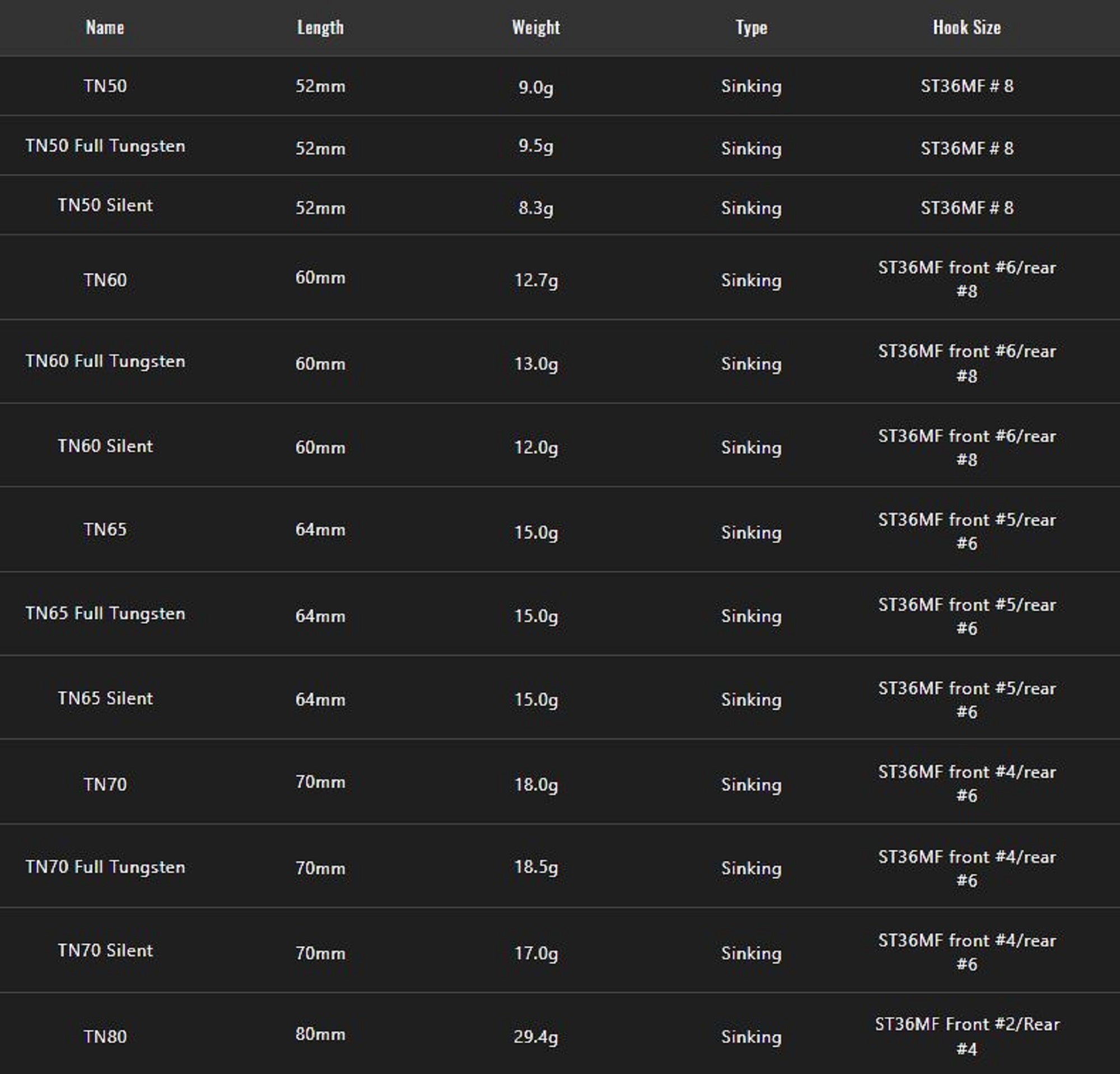Click the Hook Size column header
The width and height of the screenshot is (1120, 1074).
click(x=967, y=27)
